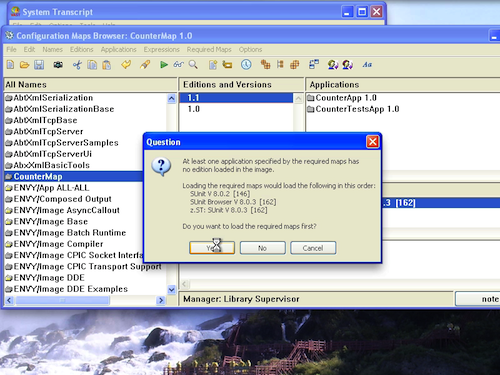Click the camera snapshot toolbar icon
The image size is (500, 375).
[58, 64]
